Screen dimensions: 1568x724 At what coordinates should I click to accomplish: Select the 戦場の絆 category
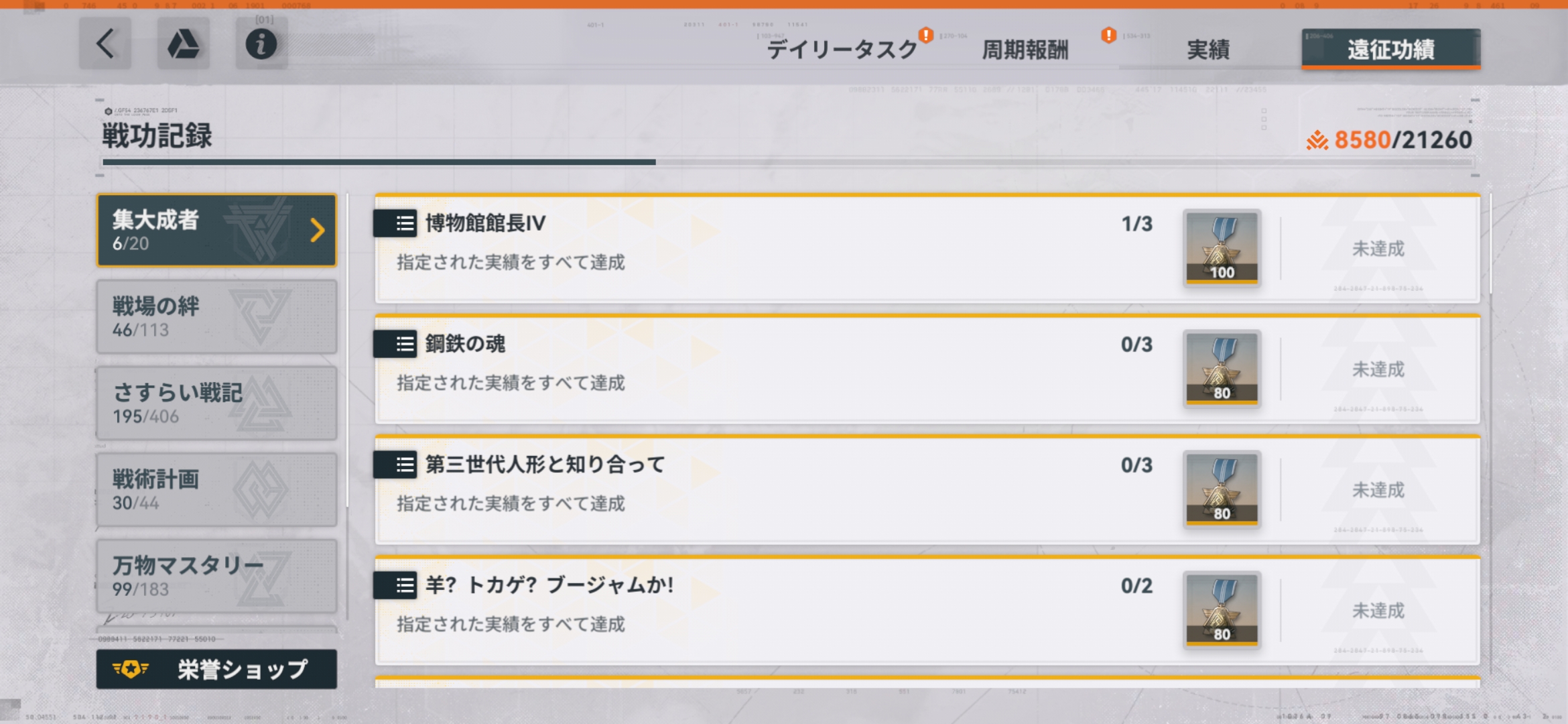click(216, 317)
